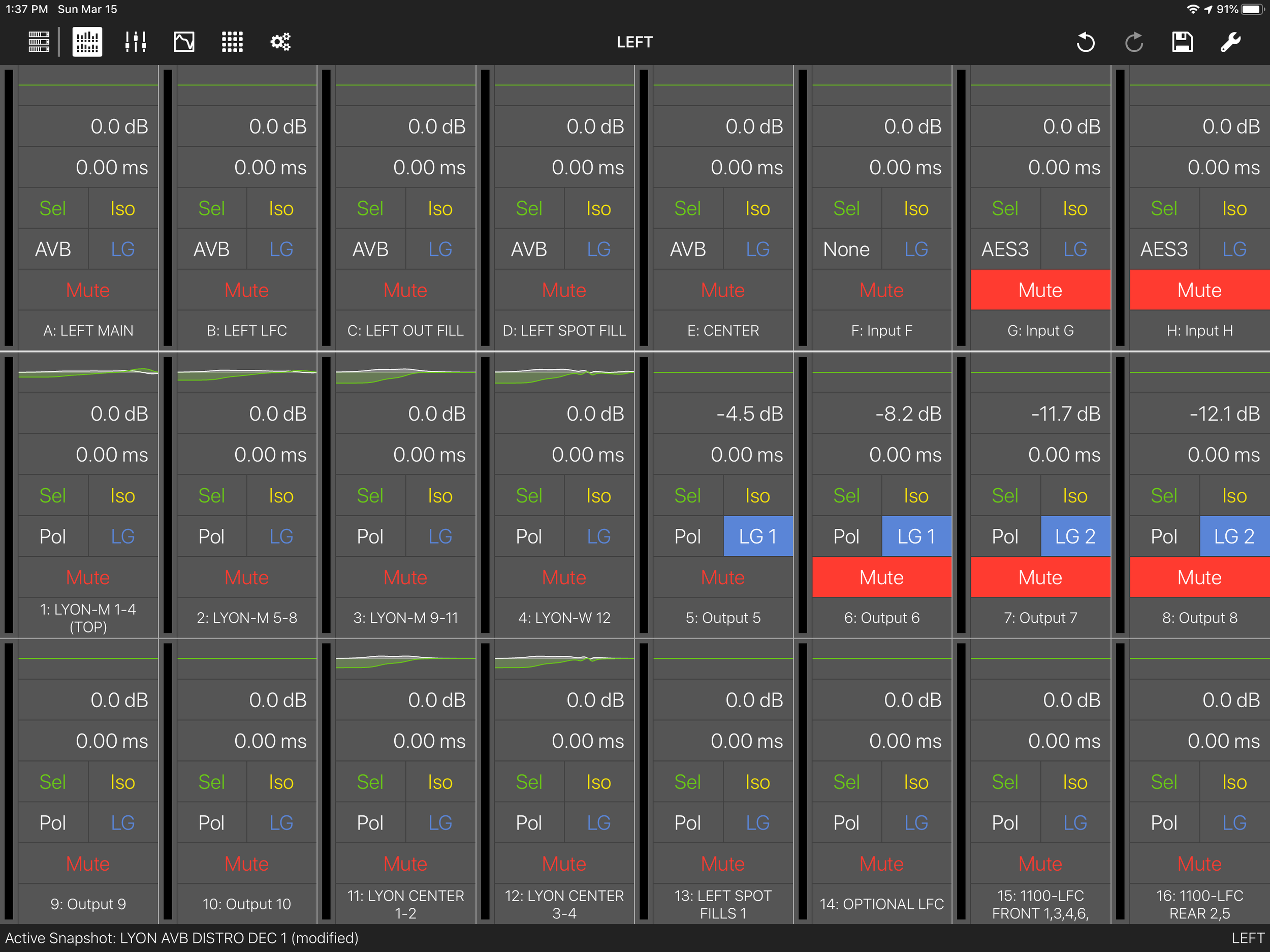The image size is (1270, 952).
Task: Toggle Mute on 6: Output 6
Action: [881, 577]
